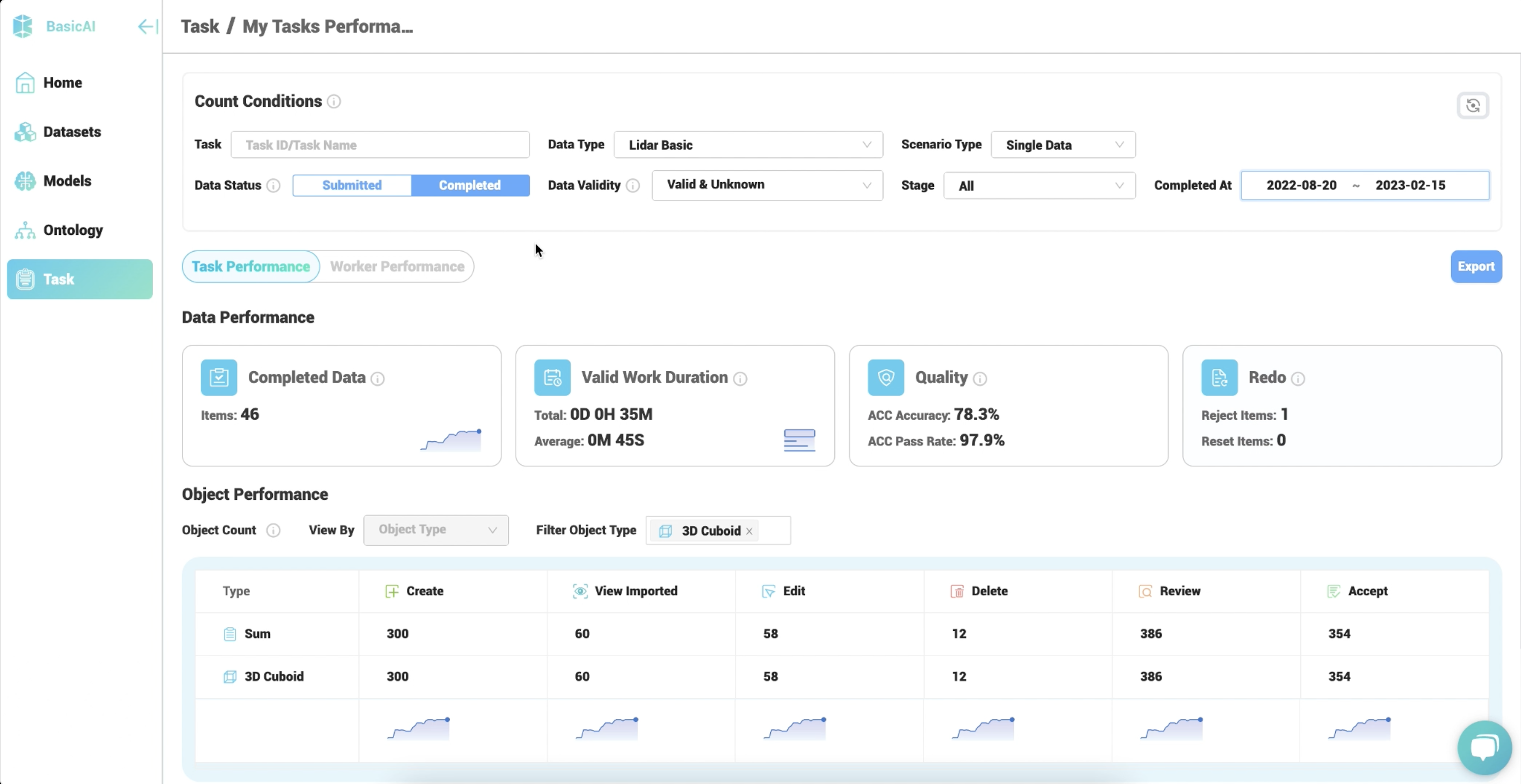Click the Edit column header icon
The height and width of the screenshot is (784, 1521).
(768, 591)
